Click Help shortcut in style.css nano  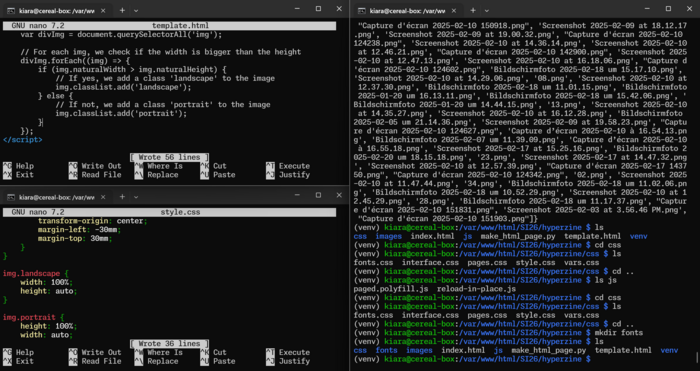[18, 352]
